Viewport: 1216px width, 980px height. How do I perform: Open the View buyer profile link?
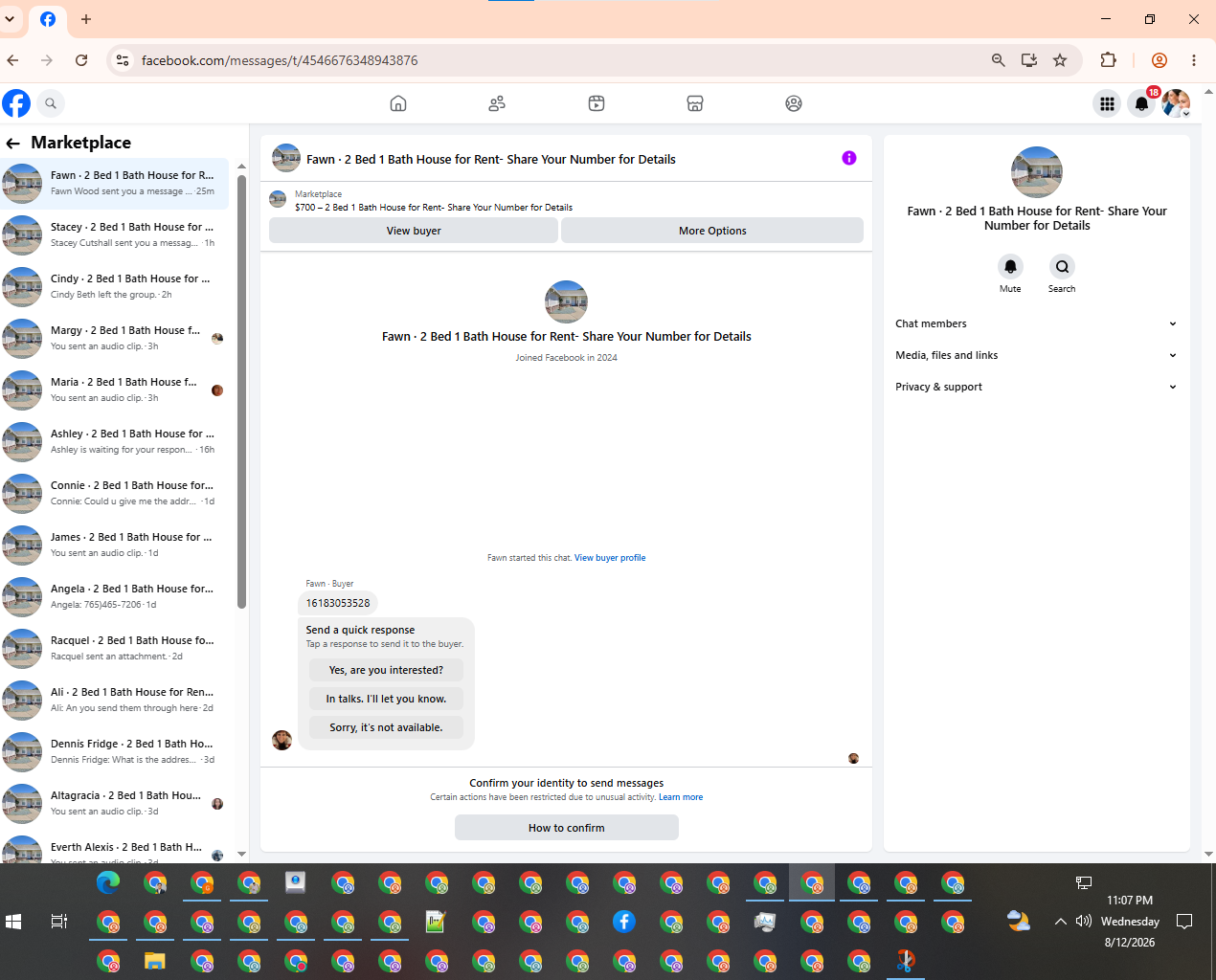coord(610,558)
